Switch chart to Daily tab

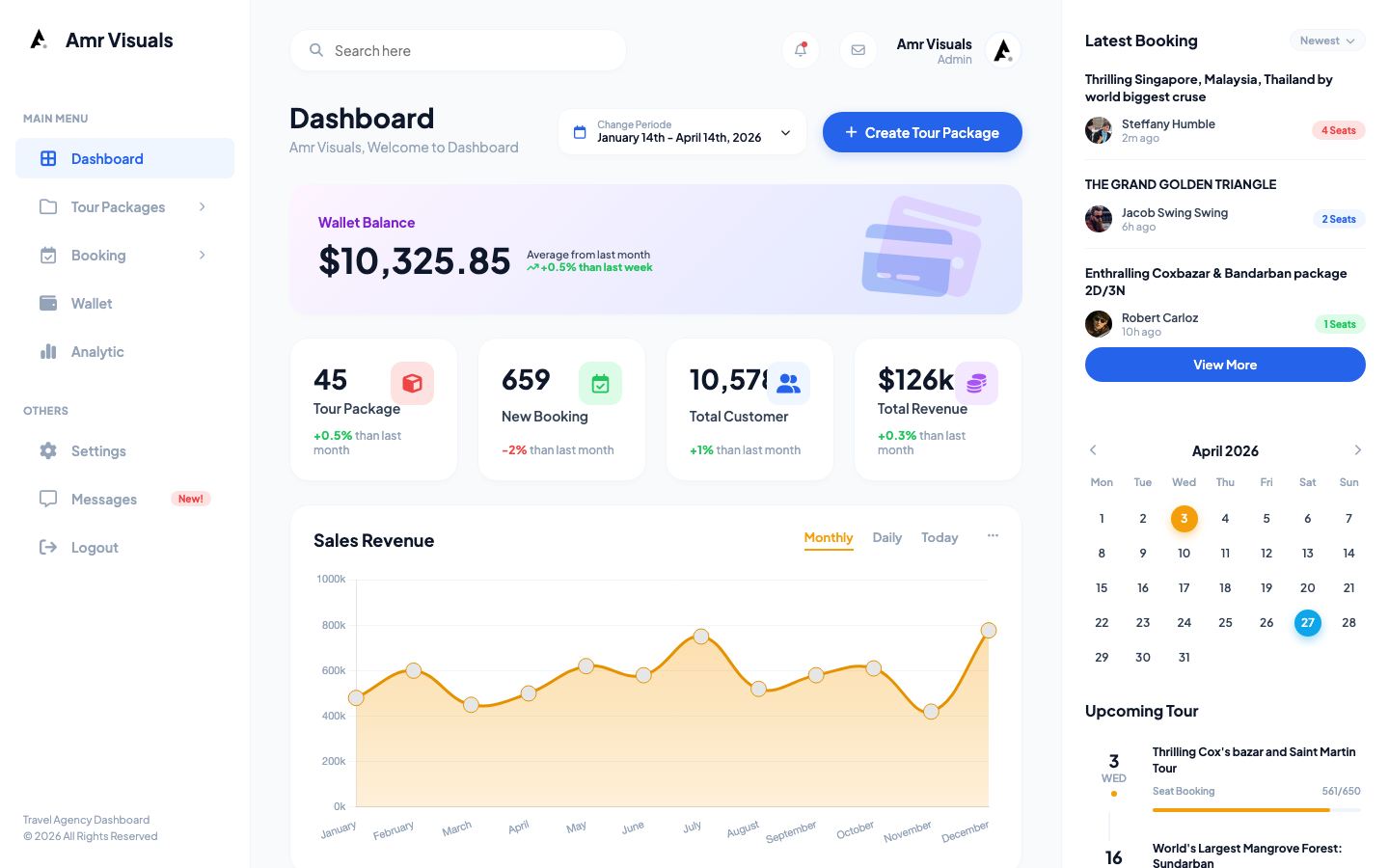coord(887,537)
